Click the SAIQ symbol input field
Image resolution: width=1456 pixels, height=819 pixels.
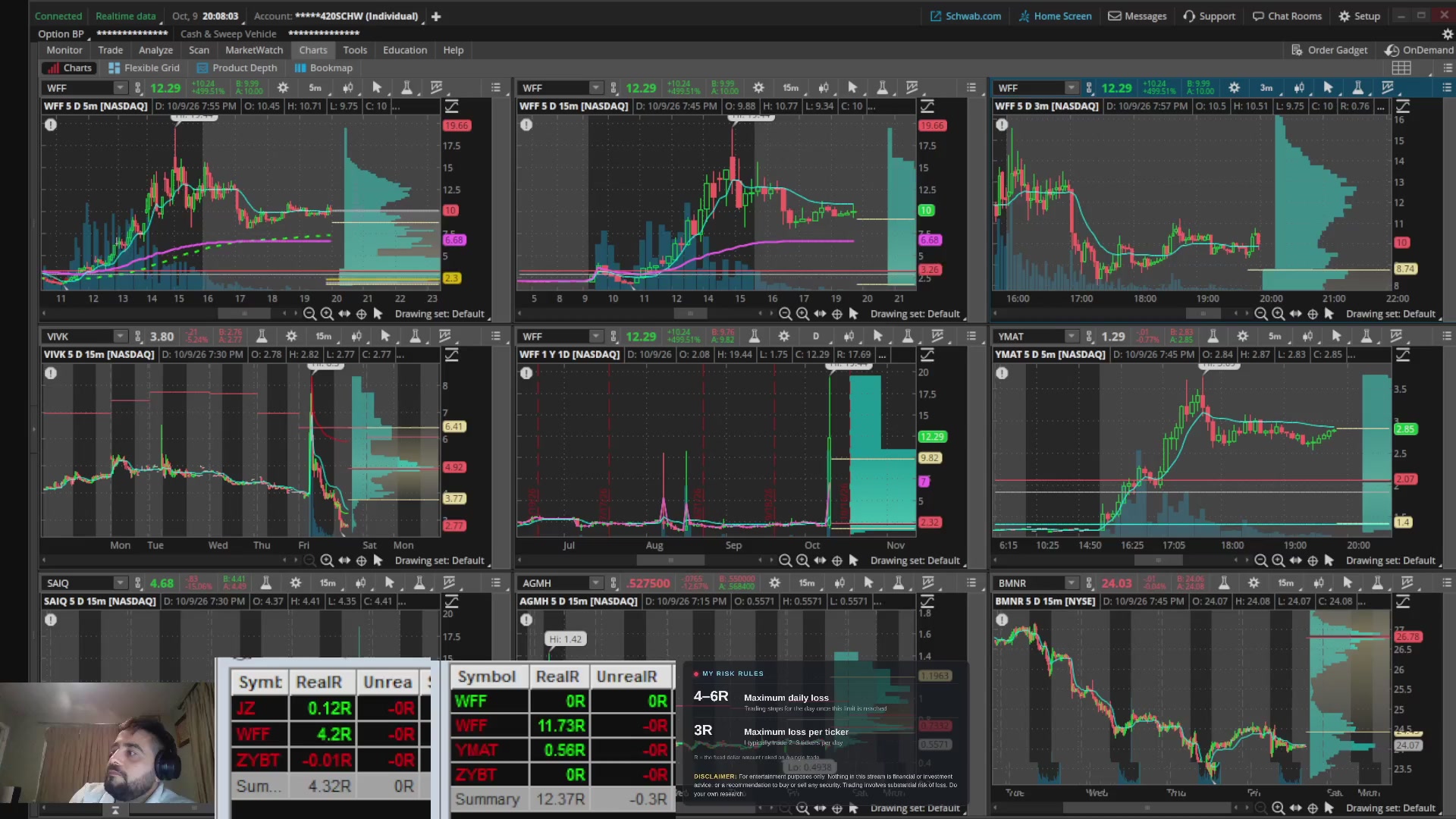[80, 583]
